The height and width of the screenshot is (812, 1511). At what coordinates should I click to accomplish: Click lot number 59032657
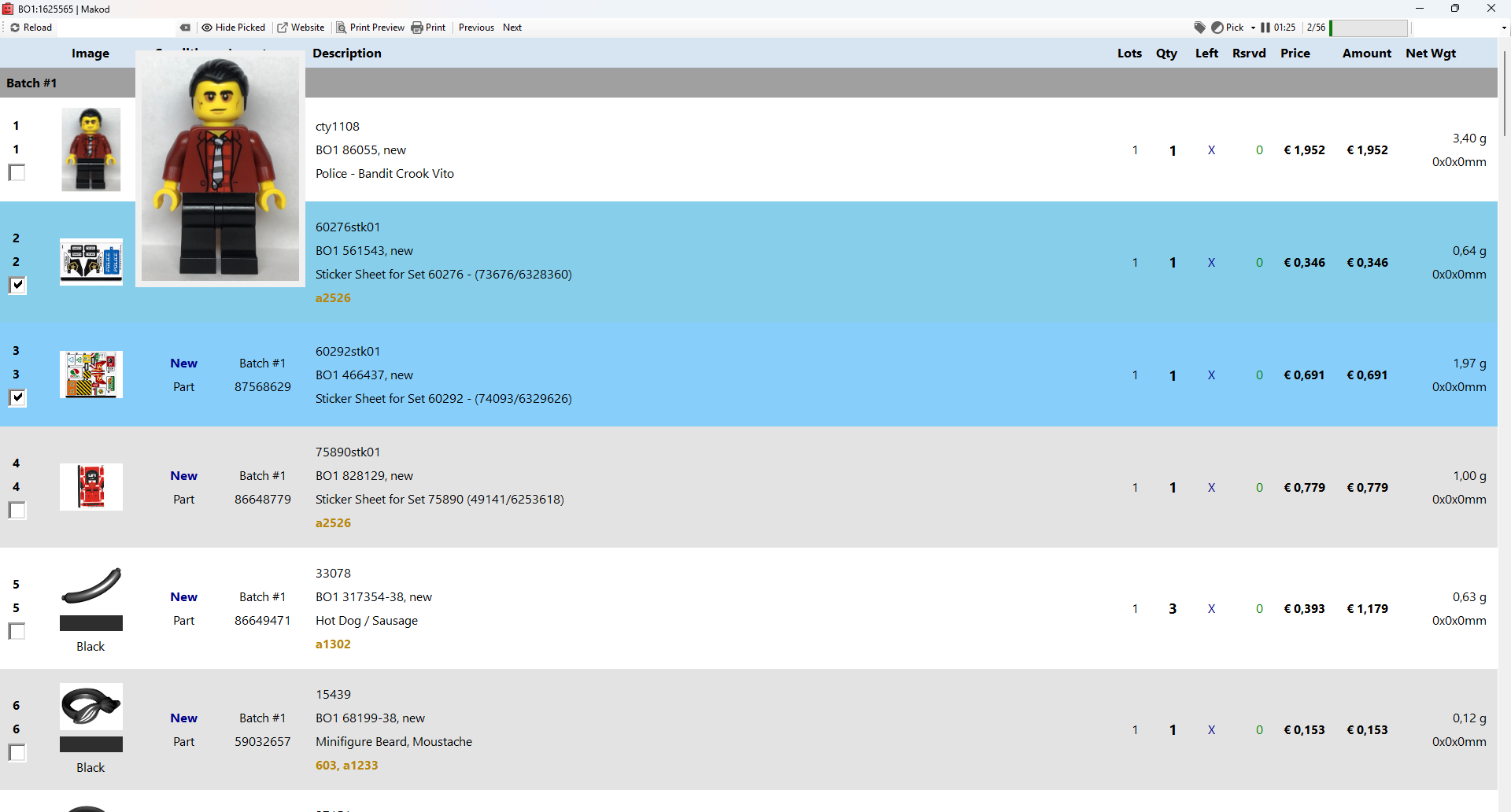pos(262,742)
